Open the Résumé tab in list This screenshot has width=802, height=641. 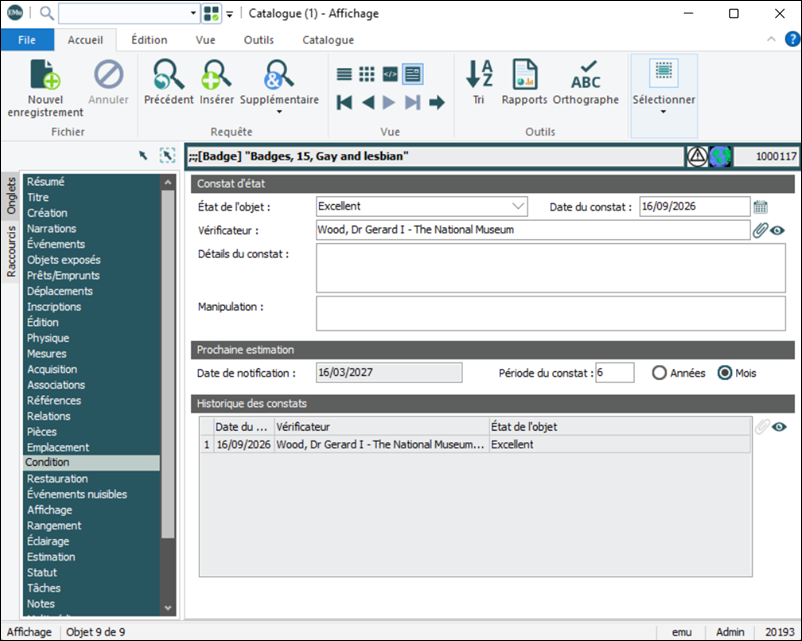(x=46, y=182)
